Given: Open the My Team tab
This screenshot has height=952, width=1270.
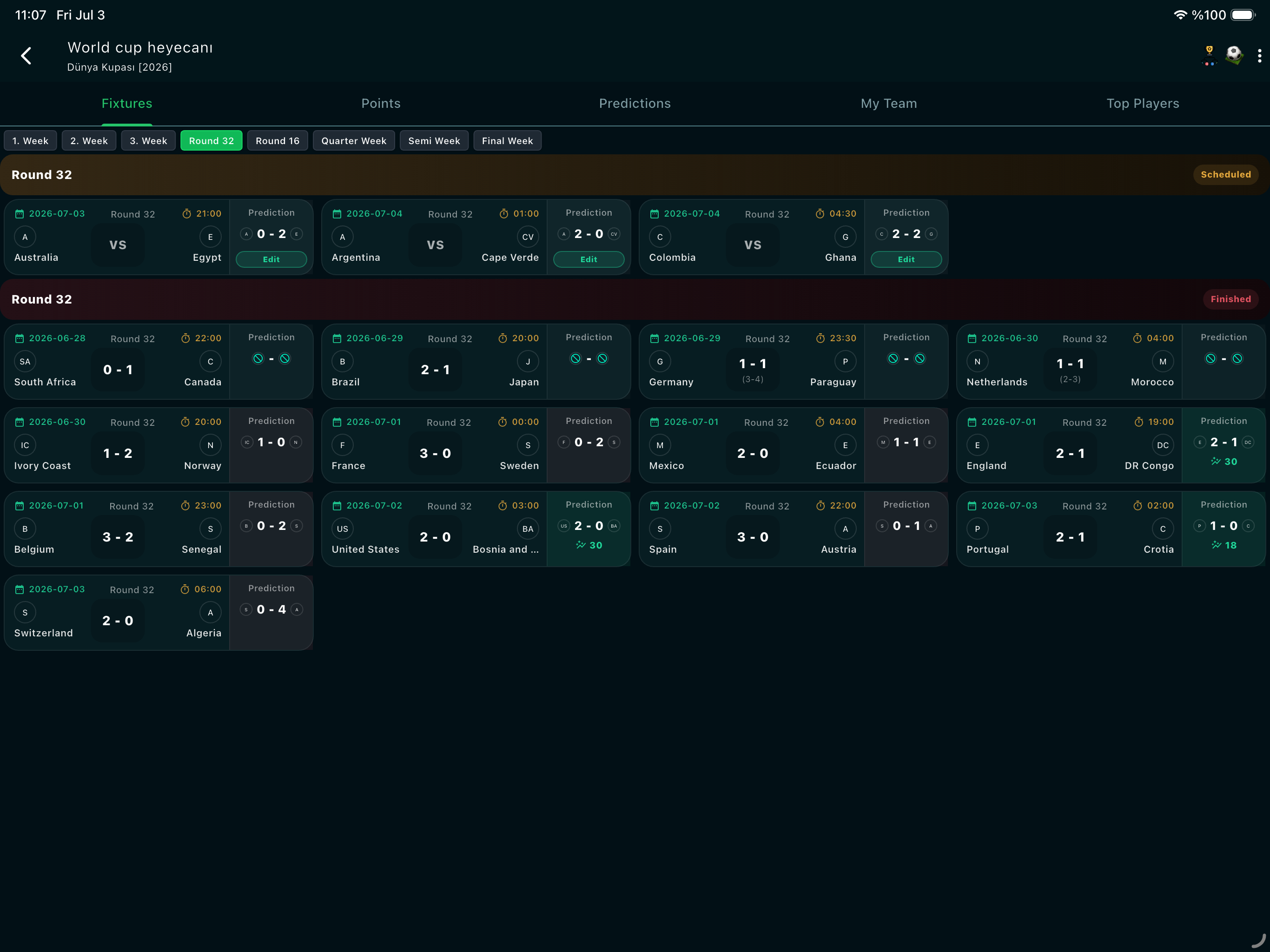Looking at the screenshot, I should pyautogui.click(x=889, y=103).
